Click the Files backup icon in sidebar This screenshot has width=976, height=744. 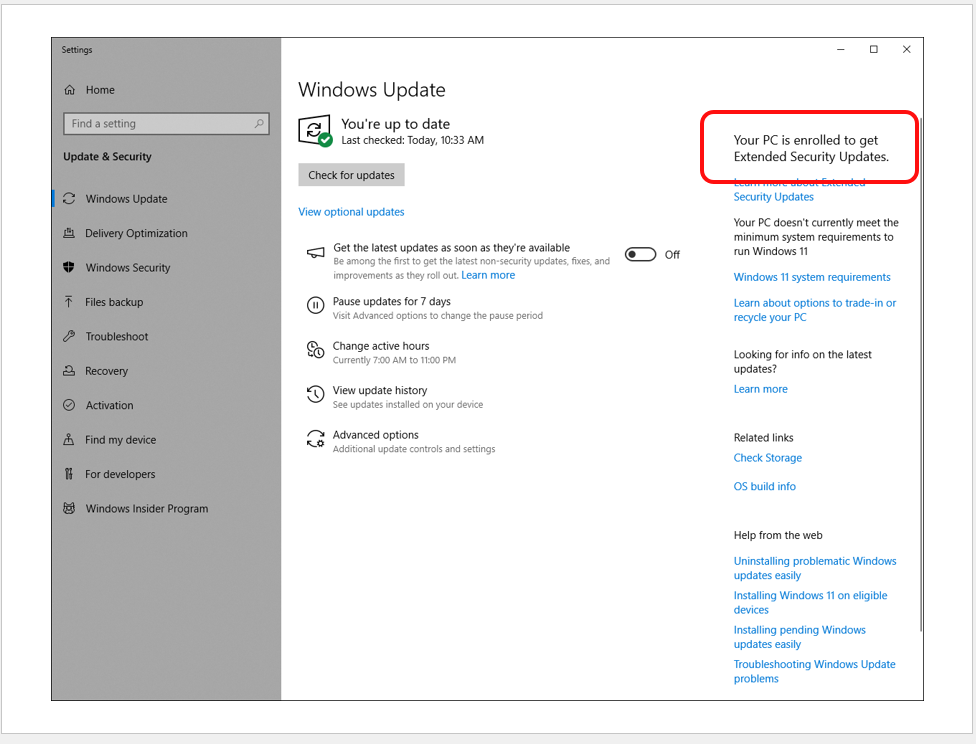tap(68, 301)
